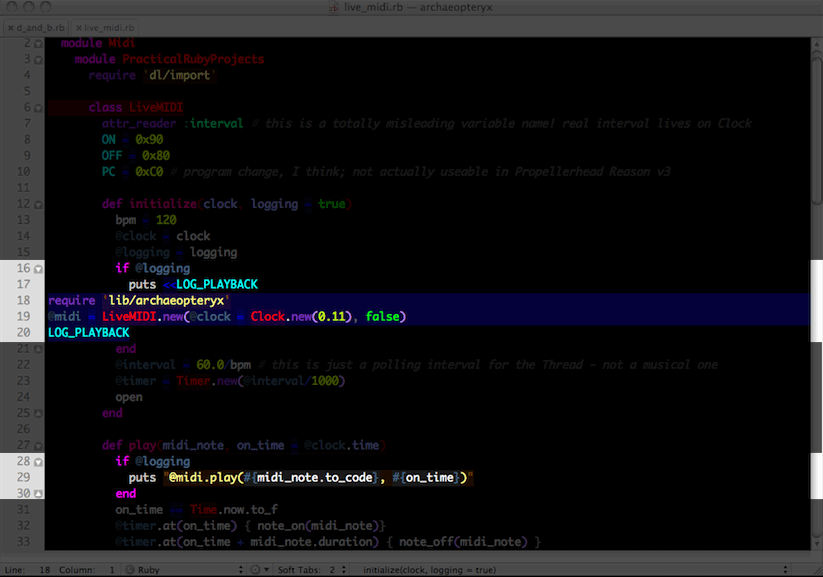Screen dimensions: 823x577
Task: Click closing LOG_PLAYBACK on line 20
Action: [89, 333]
